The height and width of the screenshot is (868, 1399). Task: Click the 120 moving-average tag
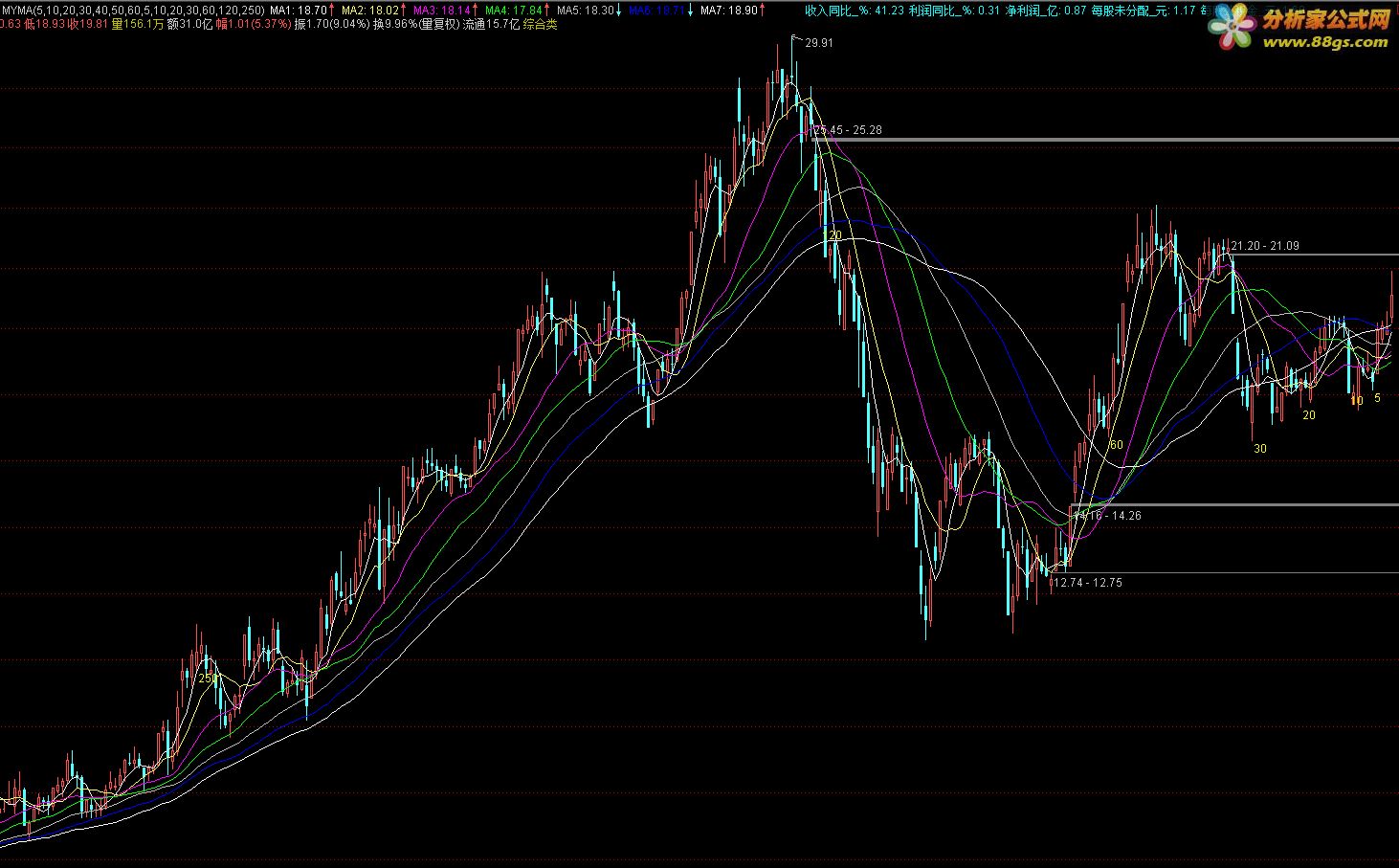pos(832,235)
